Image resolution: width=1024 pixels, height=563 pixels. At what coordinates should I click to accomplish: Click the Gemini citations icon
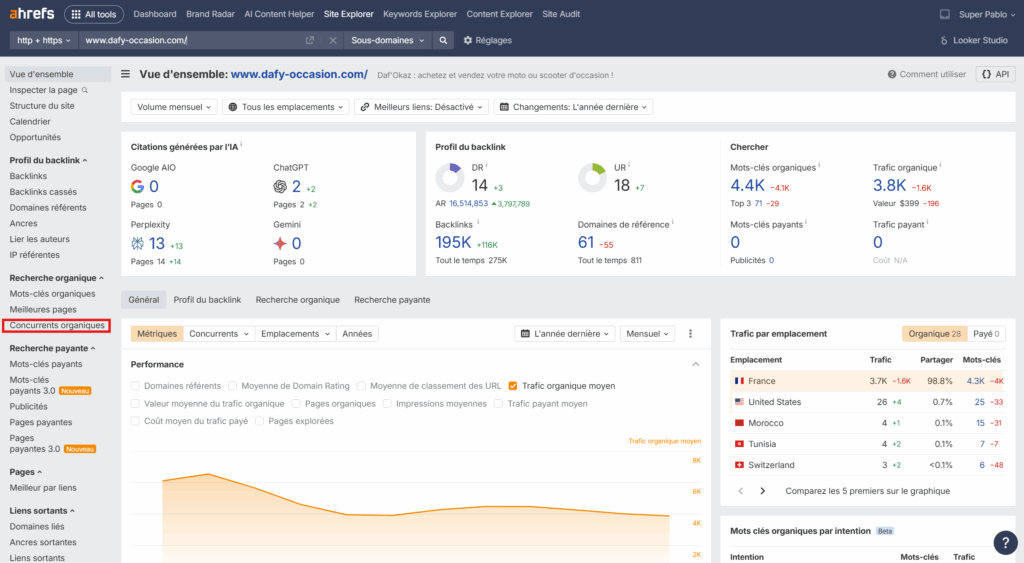280,244
